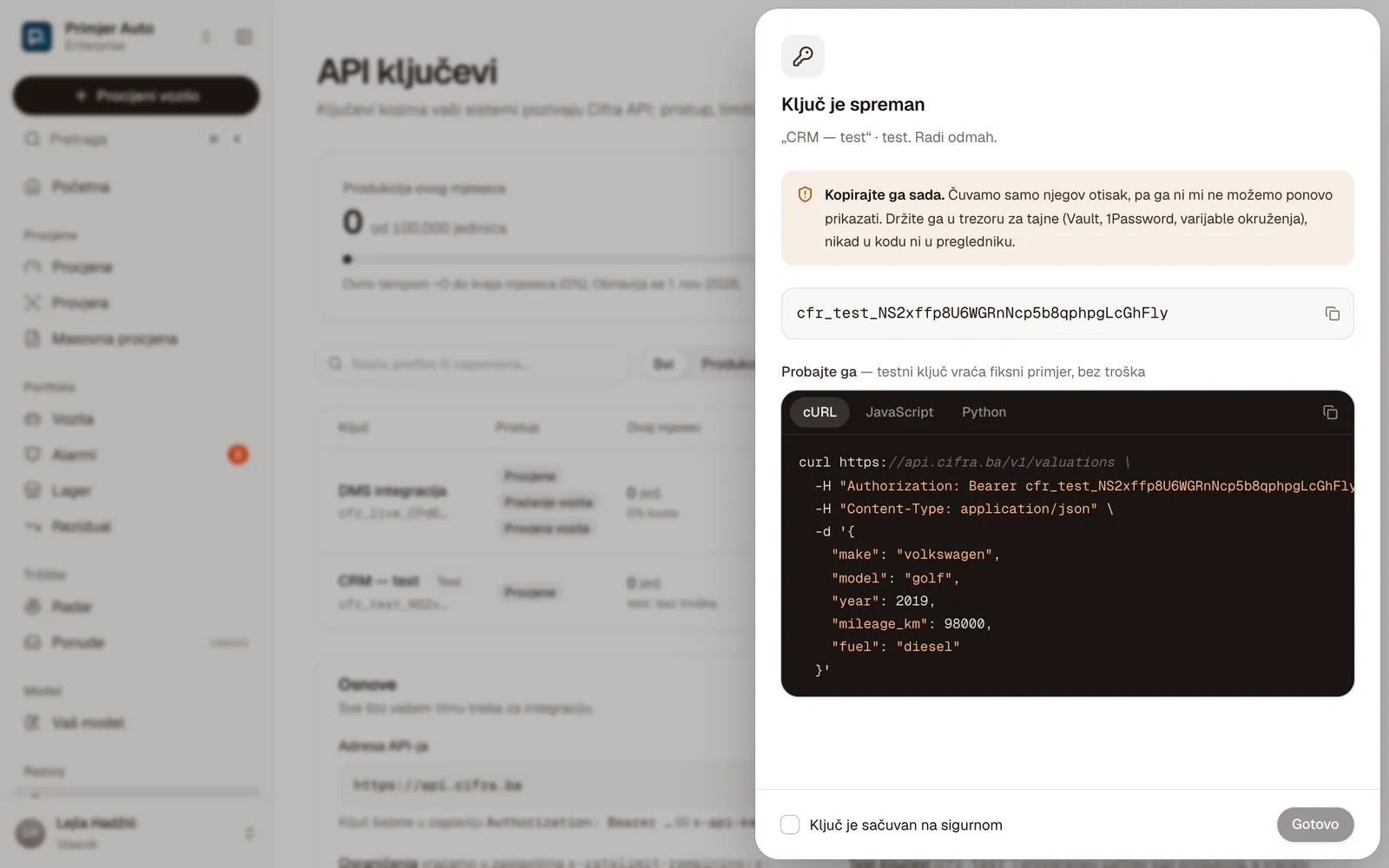Screen dimensions: 1389x868
Task: Click the key icon above 'Ključ je spreman'
Action: coord(803,56)
